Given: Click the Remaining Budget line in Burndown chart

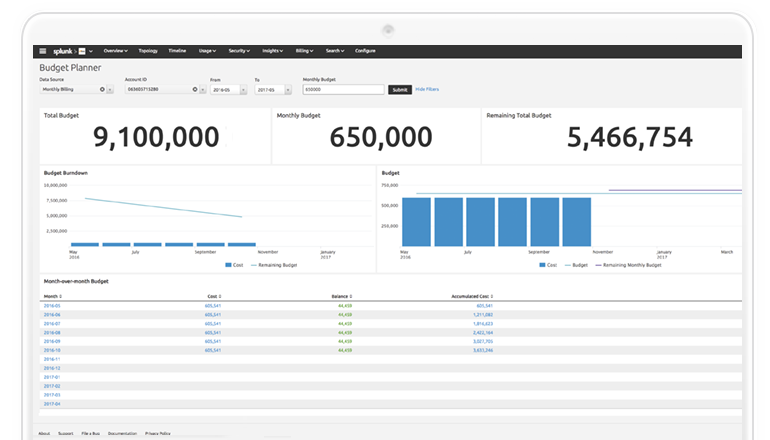Looking at the screenshot, I should [164, 207].
